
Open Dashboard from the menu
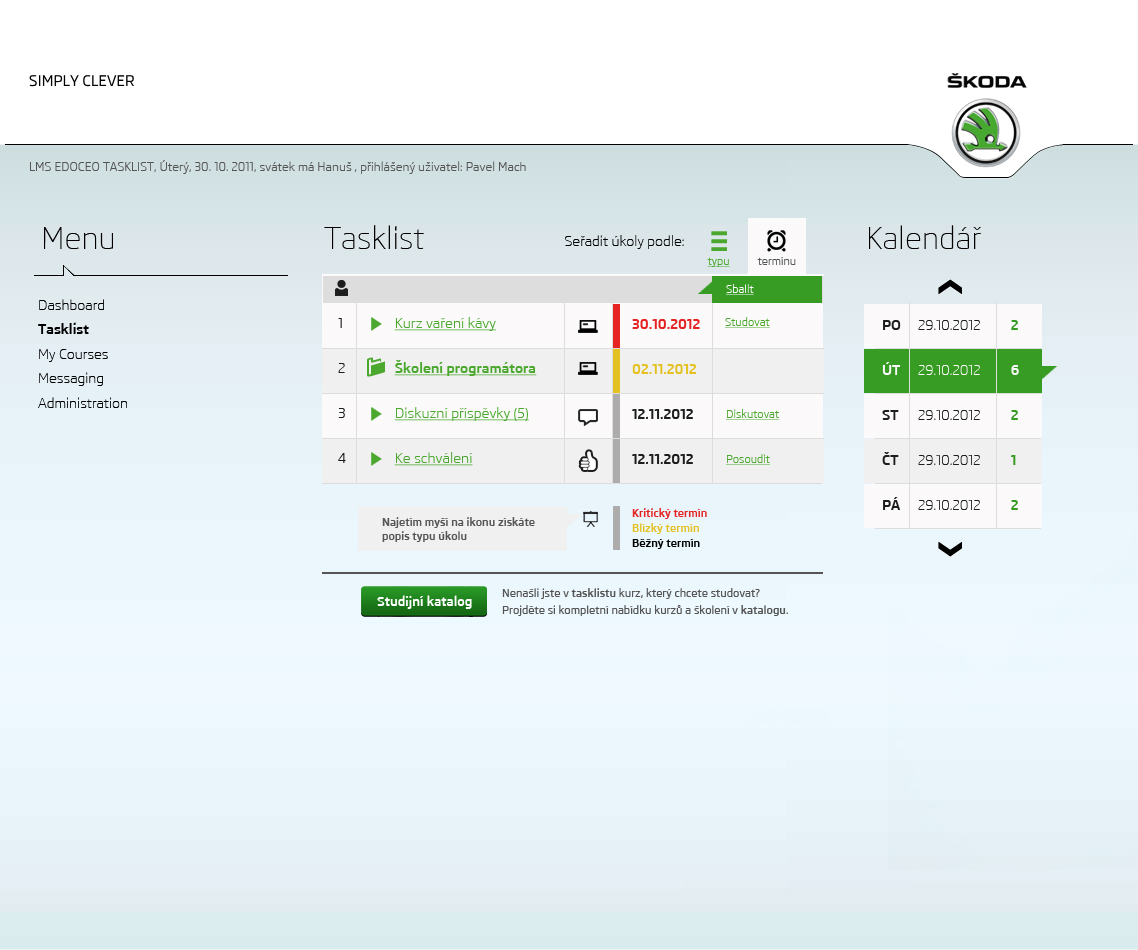tap(71, 305)
